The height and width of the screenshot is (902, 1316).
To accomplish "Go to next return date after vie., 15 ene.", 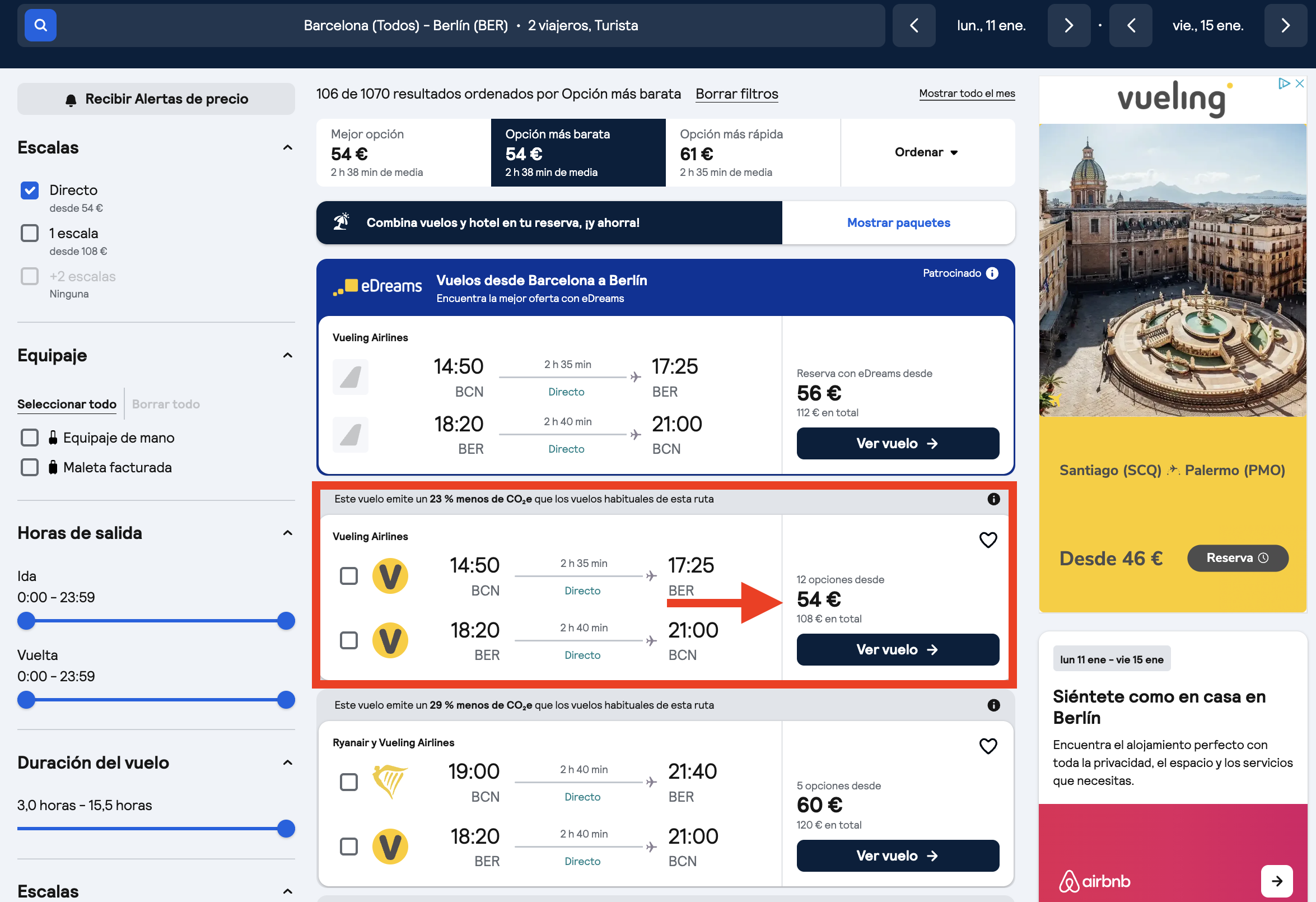I will click(x=1285, y=26).
